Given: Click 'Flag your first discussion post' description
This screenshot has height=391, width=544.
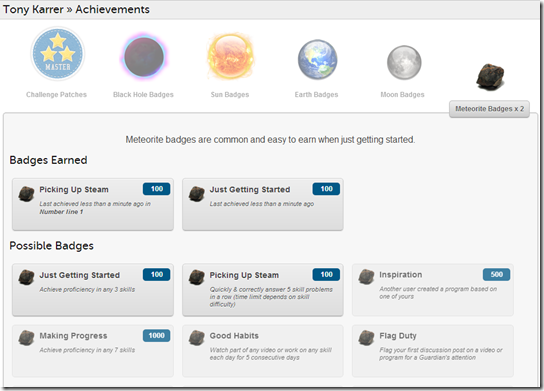Looking at the screenshot, I should [441, 354].
